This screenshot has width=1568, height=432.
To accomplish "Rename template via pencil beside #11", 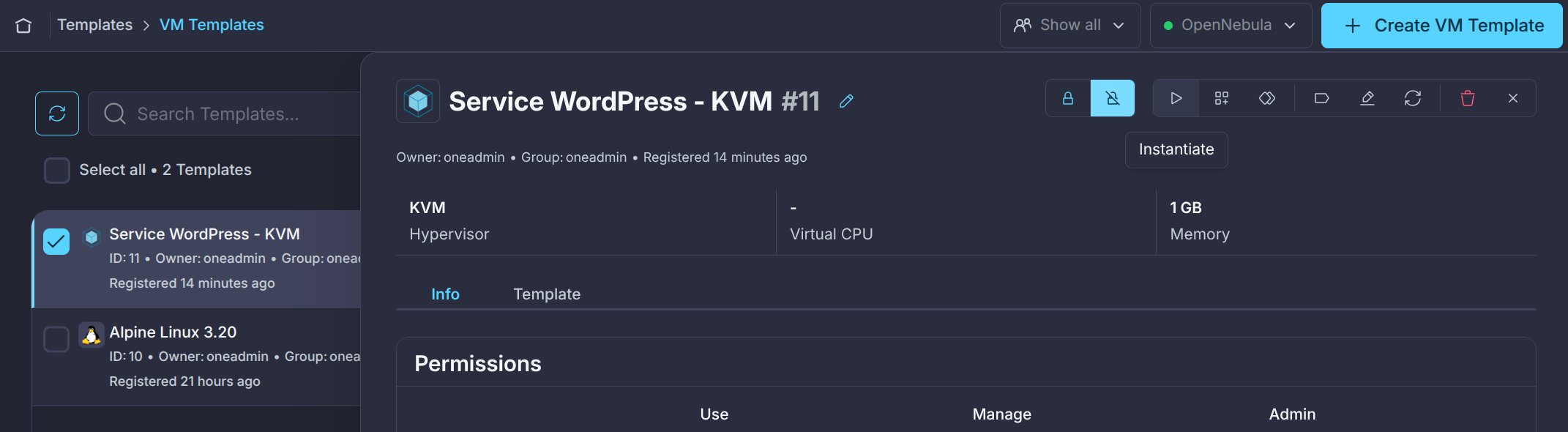I will [846, 101].
